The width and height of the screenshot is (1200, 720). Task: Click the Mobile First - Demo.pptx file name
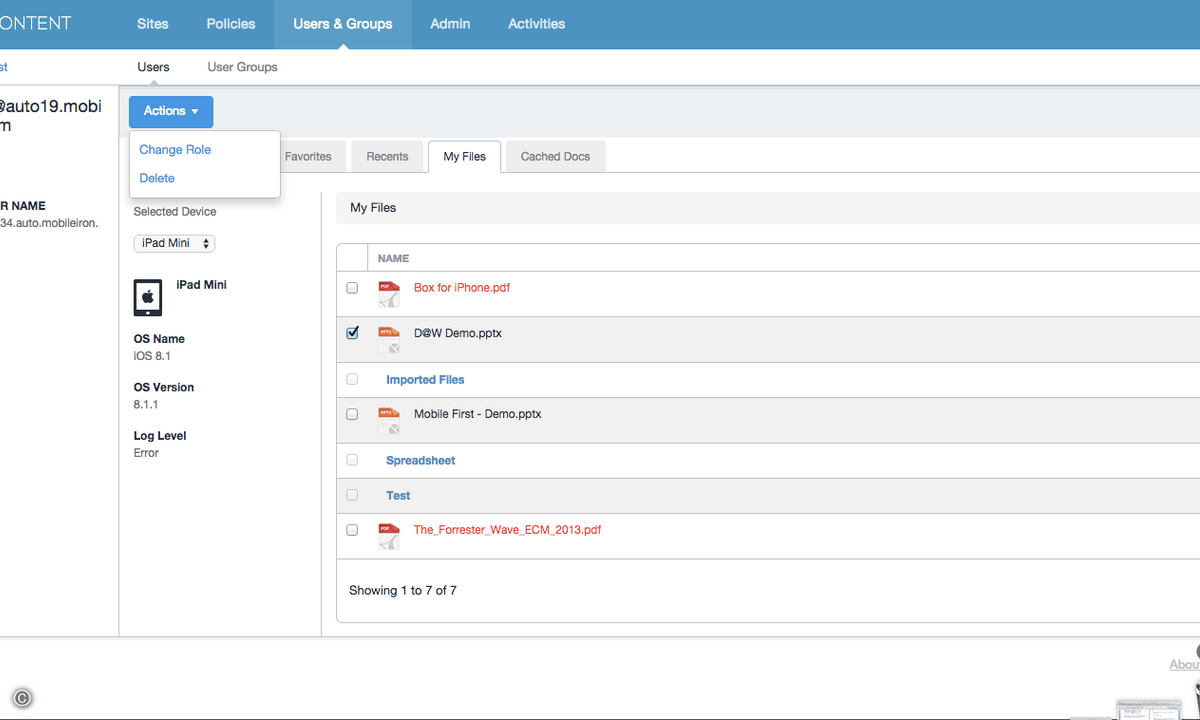(478, 414)
